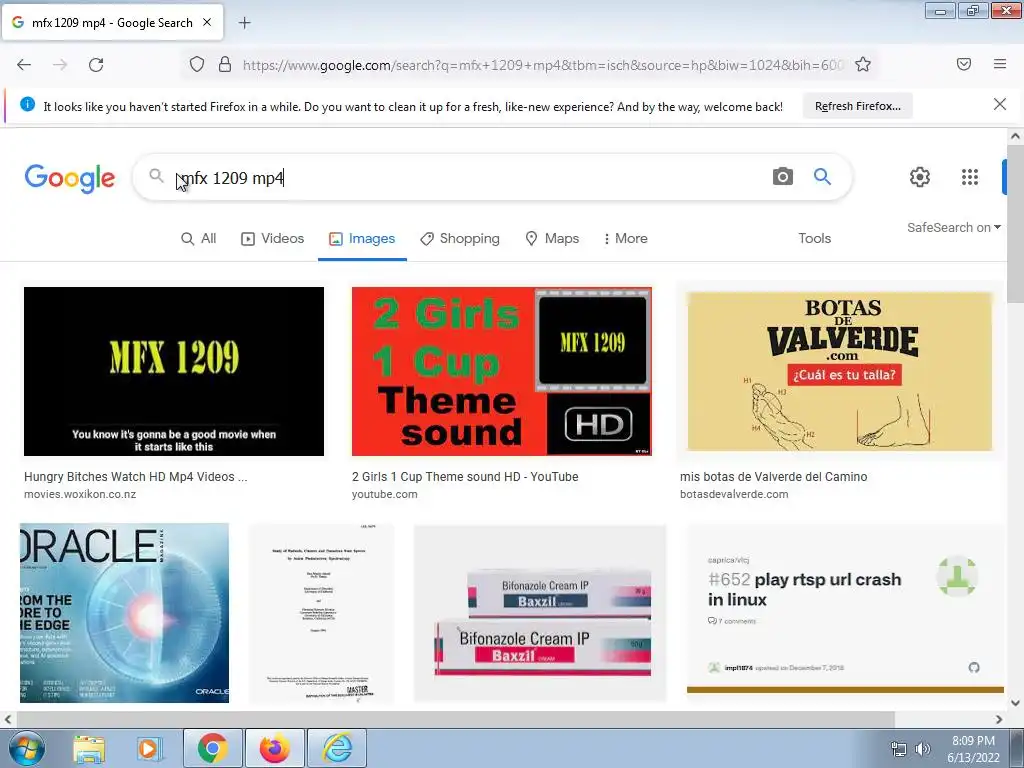Open Google quick settings gear
This screenshot has width=1024, height=768.
point(920,177)
